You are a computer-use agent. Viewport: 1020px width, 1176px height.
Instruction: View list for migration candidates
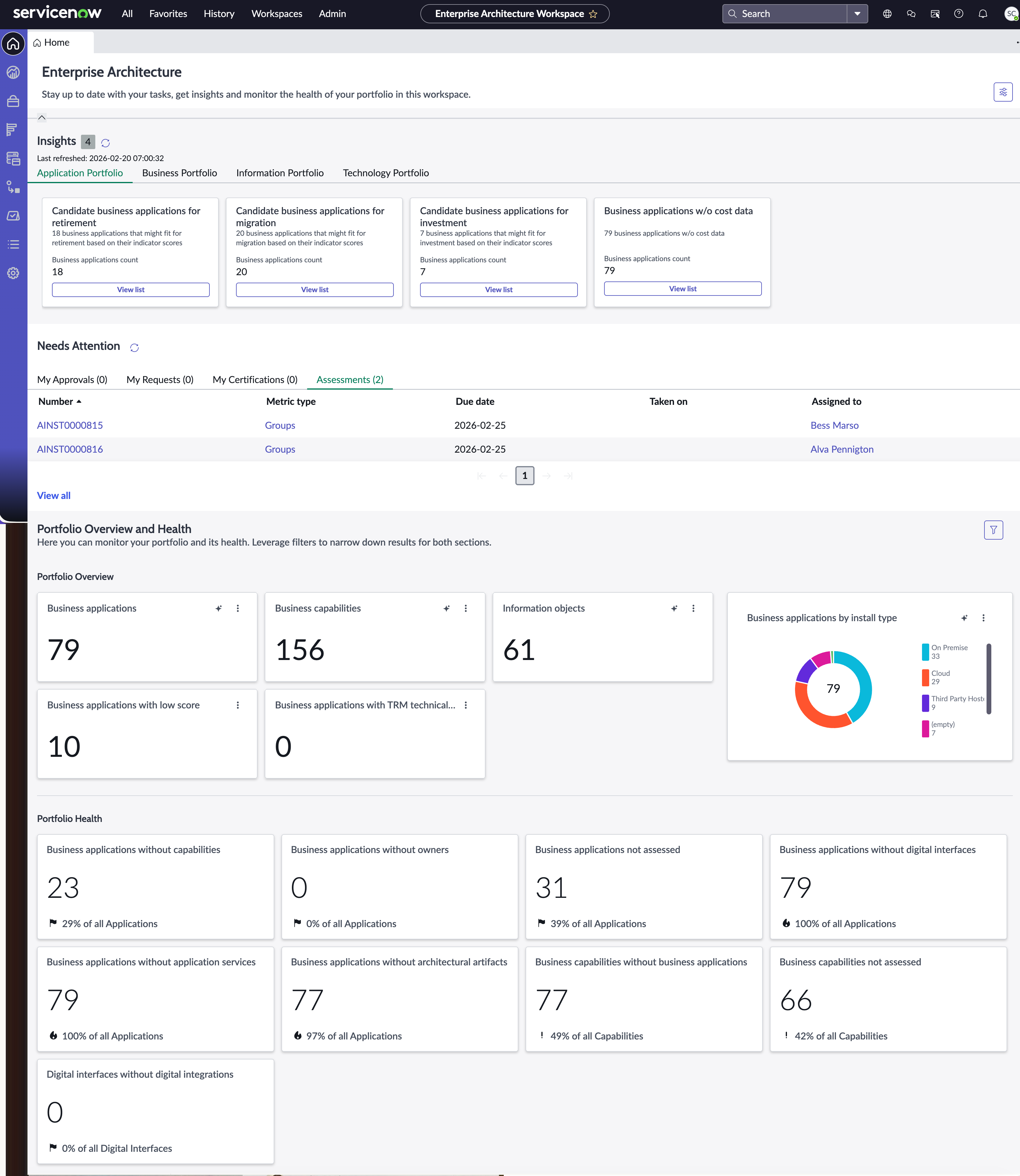tap(315, 290)
